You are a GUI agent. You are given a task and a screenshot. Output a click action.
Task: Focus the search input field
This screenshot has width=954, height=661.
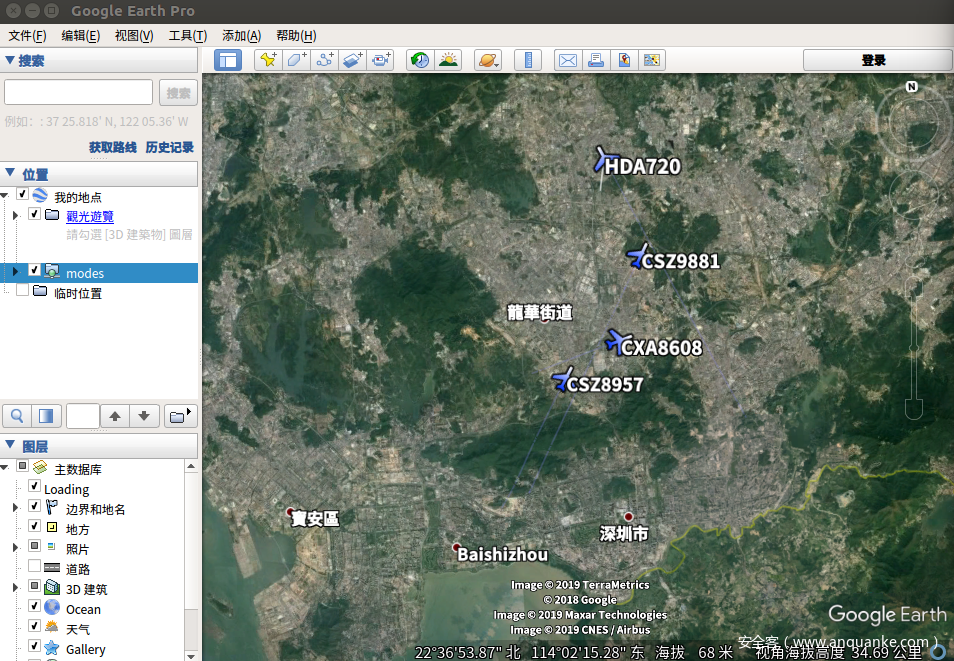click(x=78, y=93)
